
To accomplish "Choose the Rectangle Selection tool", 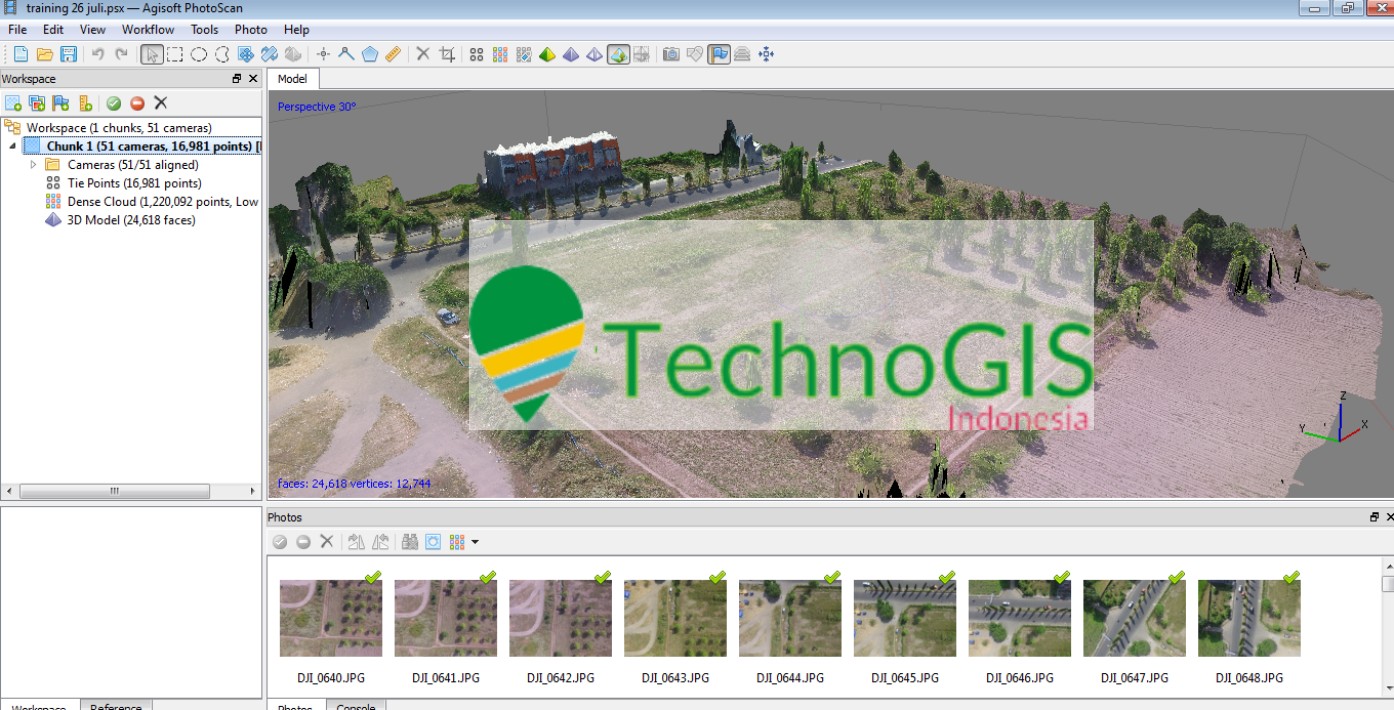I will [175, 54].
